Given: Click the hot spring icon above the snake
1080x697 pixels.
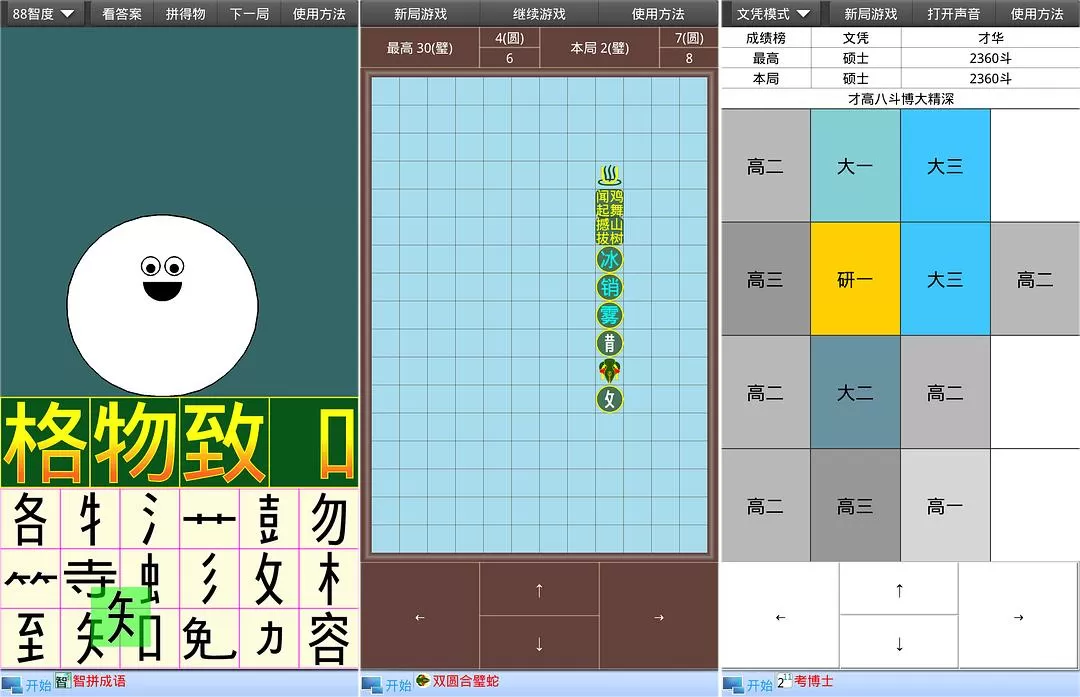Looking at the screenshot, I should click(608, 172).
